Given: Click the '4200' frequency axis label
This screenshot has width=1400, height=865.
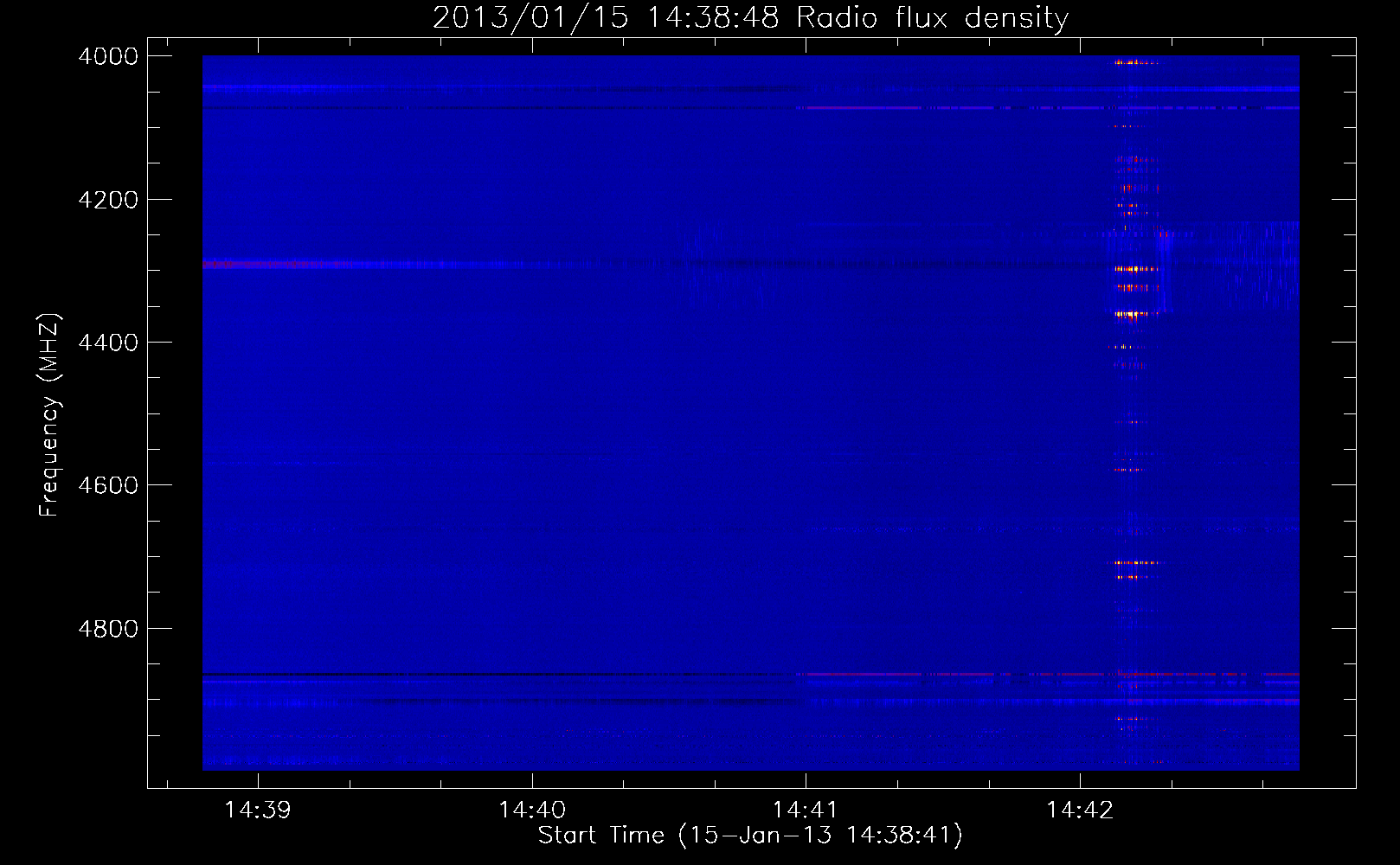Looking at the screenshot, I should tap(108, 200).
